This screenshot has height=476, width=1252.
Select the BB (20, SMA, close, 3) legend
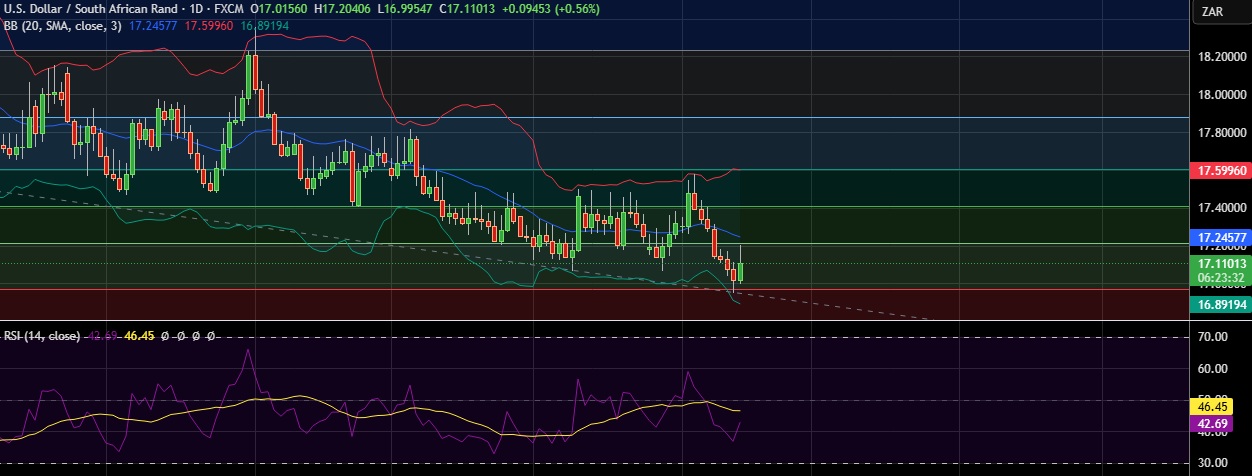pos(61,25)
